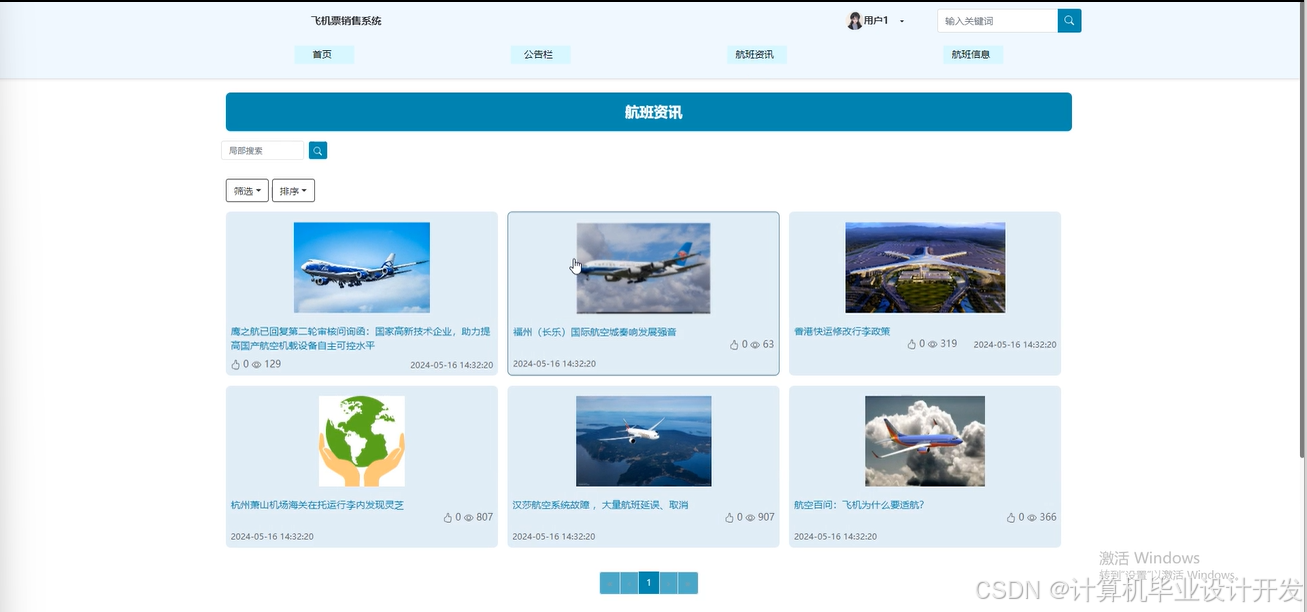Click the date on 福州（长乐）card
This screenshot has width=1307, height=612.
tap(554, 364)
